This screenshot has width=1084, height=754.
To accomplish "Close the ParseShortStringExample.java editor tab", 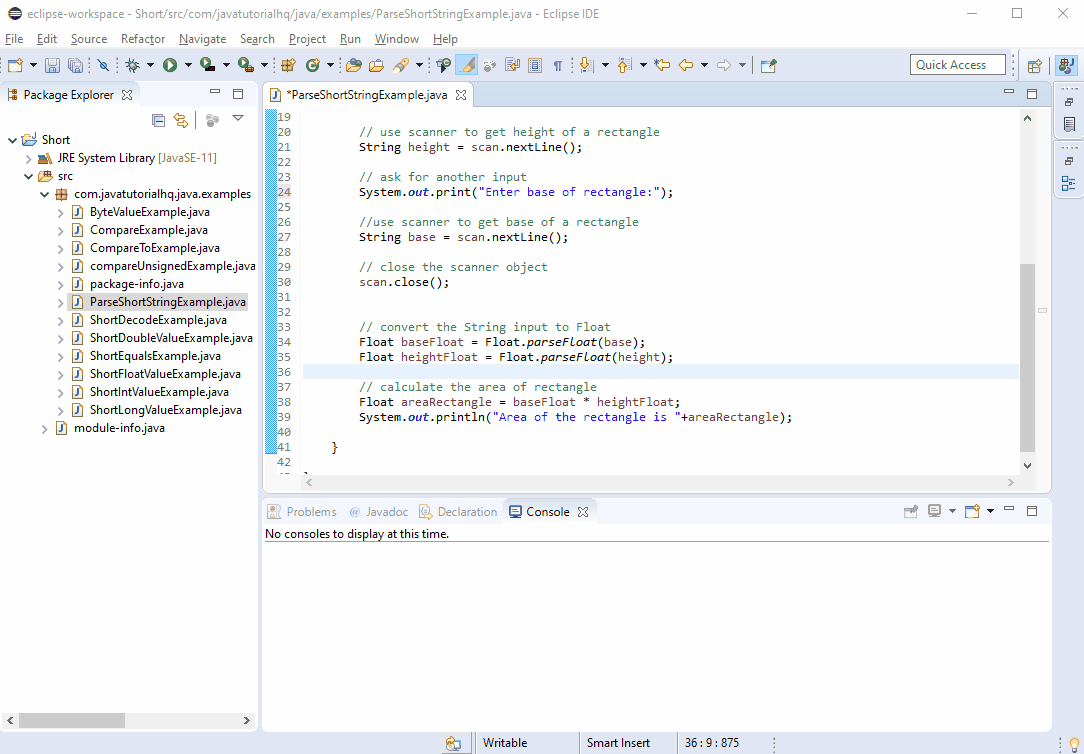I will coord(460,95).
